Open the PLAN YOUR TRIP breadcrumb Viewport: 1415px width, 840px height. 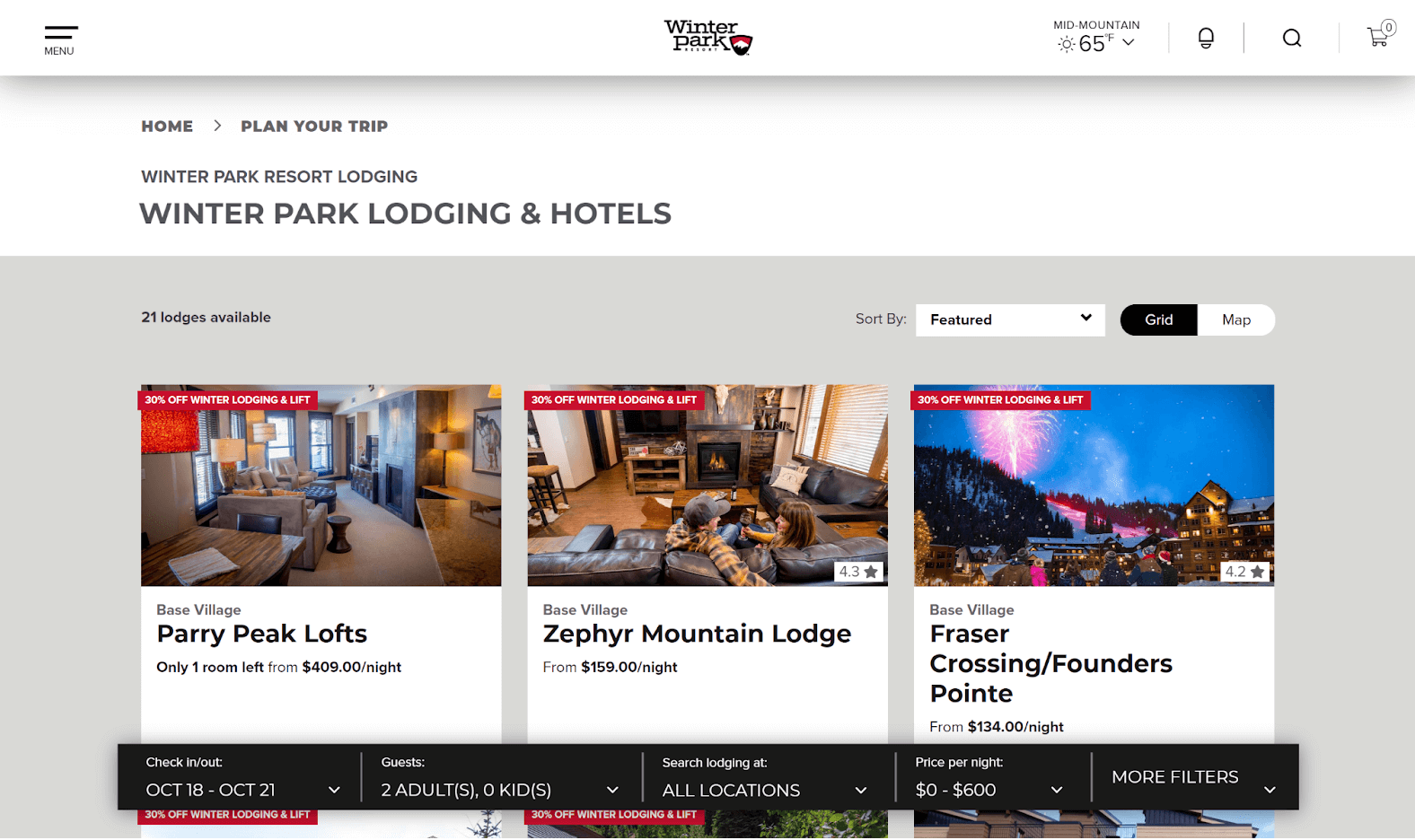[314, 127]
